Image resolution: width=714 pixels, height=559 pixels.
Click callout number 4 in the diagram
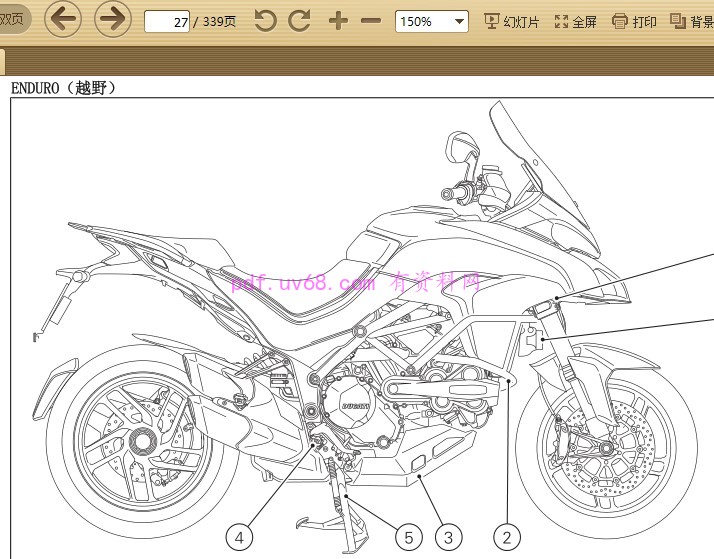[238, 538]
